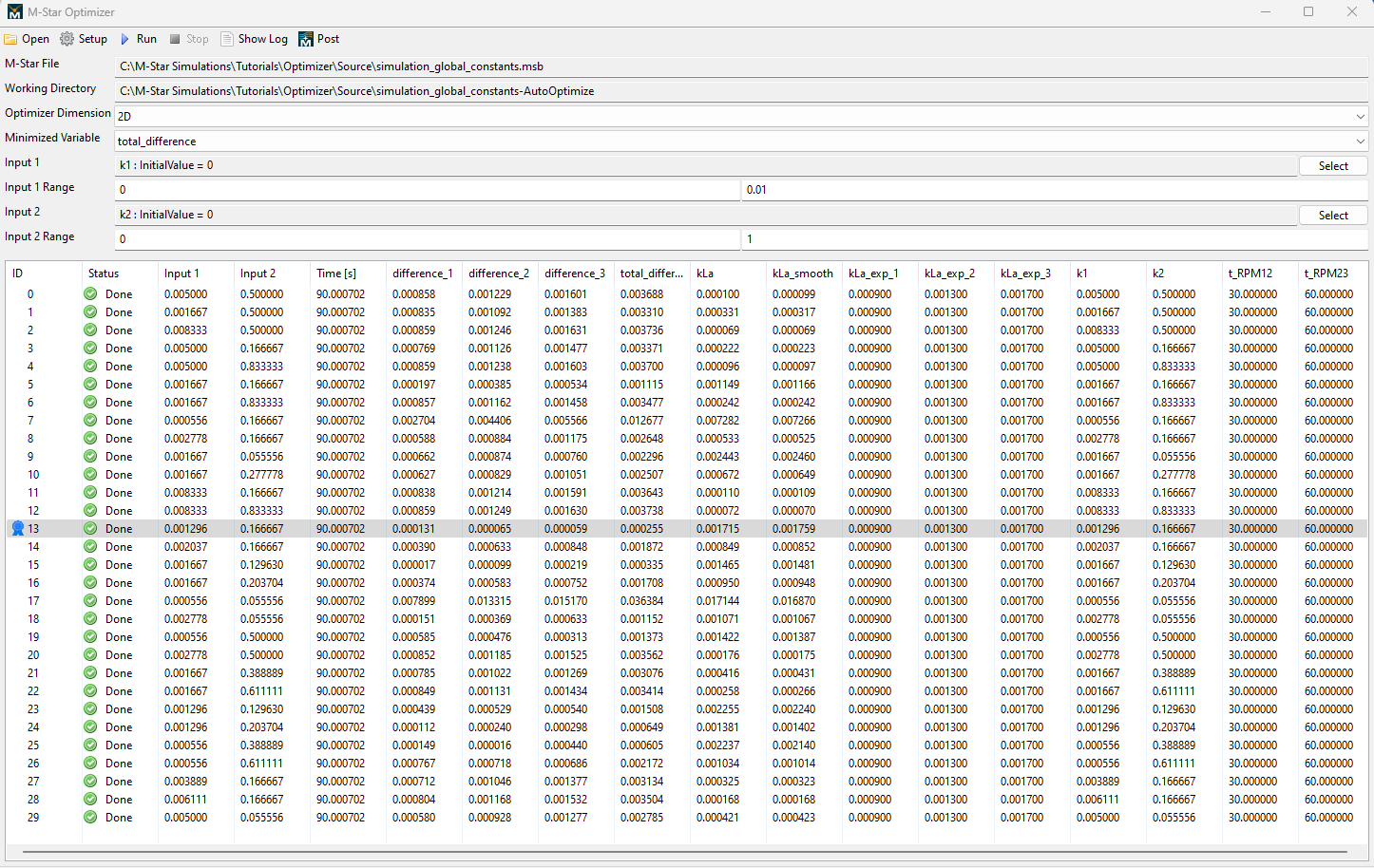Click the Select button for Input 1
The image size is (1374, 868).
click(1333, 165)
